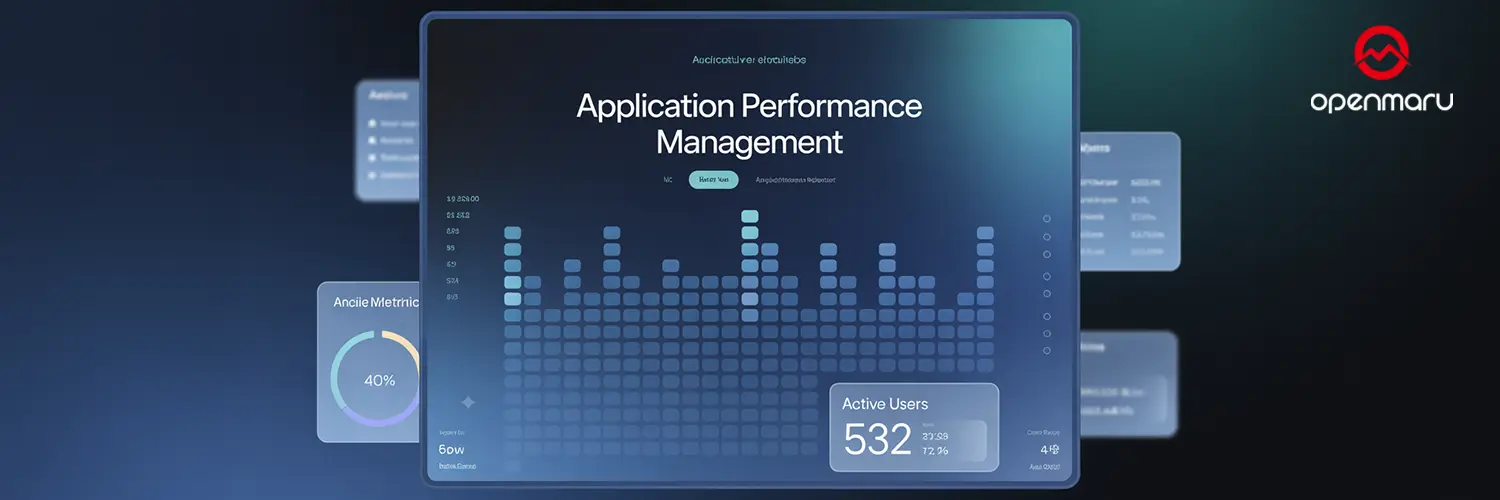Open the Active Users card heading
Screen dimensions: 1500x500
click(885, 404)
